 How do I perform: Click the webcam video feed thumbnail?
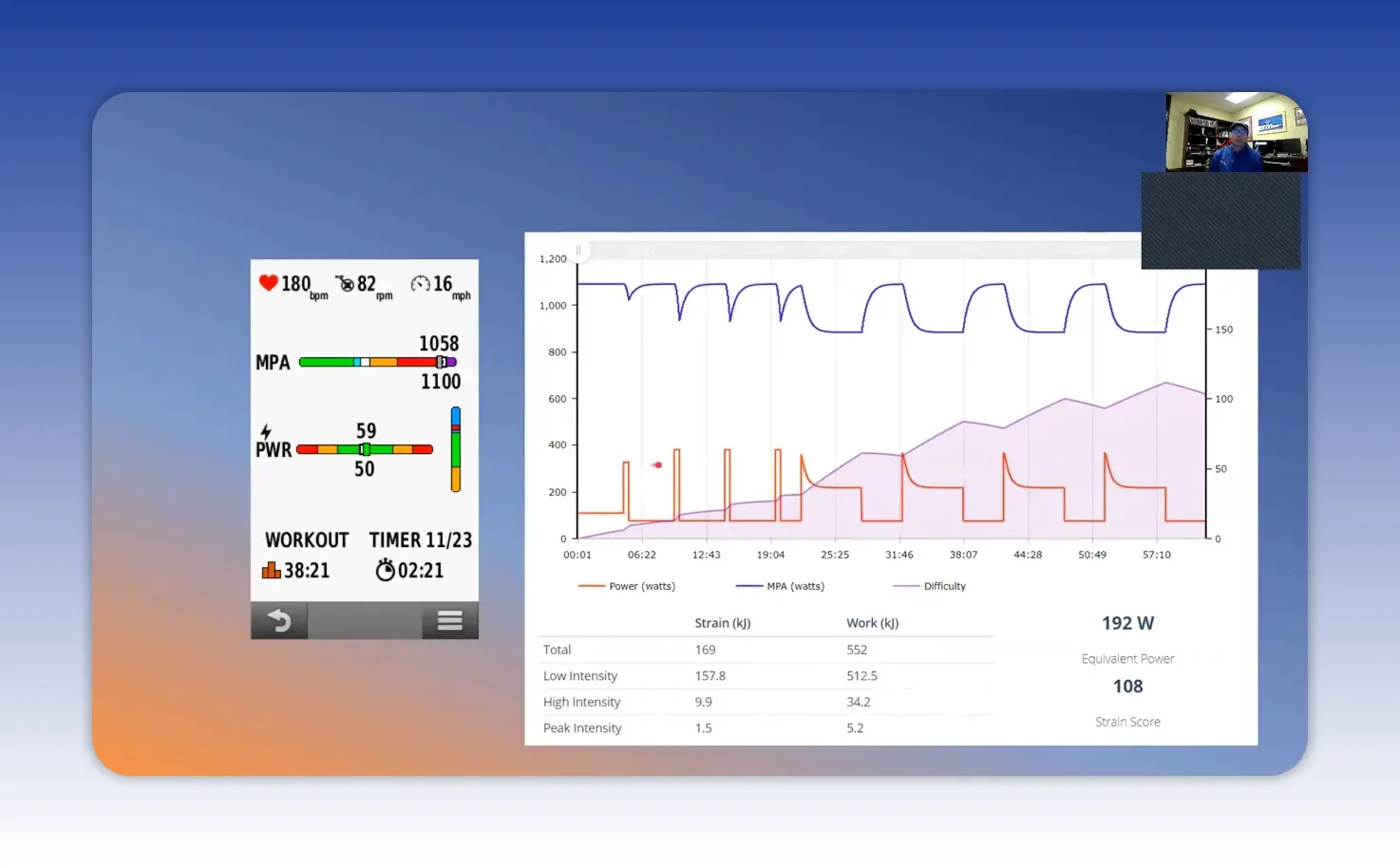click(1234, 131)
